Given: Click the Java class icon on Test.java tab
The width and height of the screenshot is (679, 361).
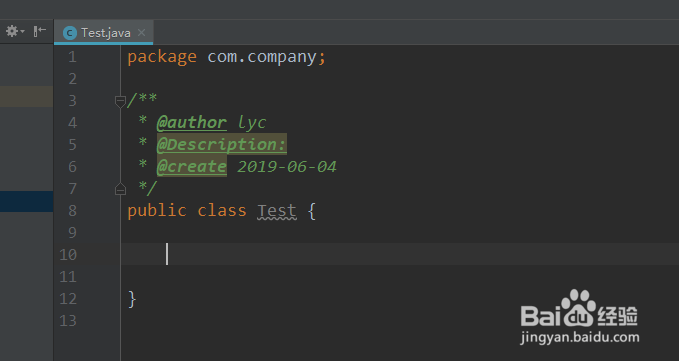Looking at the screenshot, I should coord(70,33).
